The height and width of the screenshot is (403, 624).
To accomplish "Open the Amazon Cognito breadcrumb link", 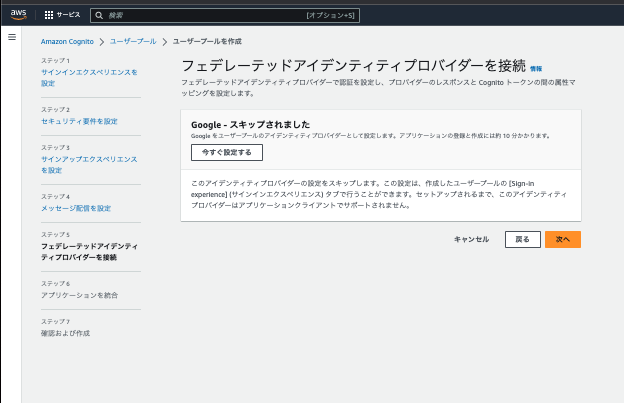I will pos(67,41).
